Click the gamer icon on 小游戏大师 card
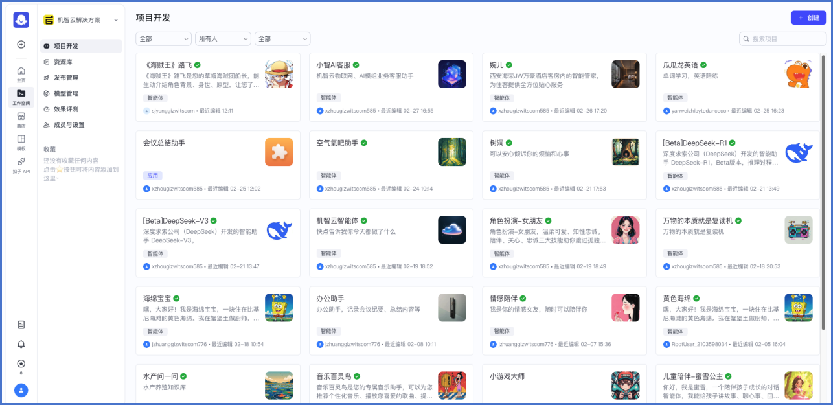 click(625, 385)
